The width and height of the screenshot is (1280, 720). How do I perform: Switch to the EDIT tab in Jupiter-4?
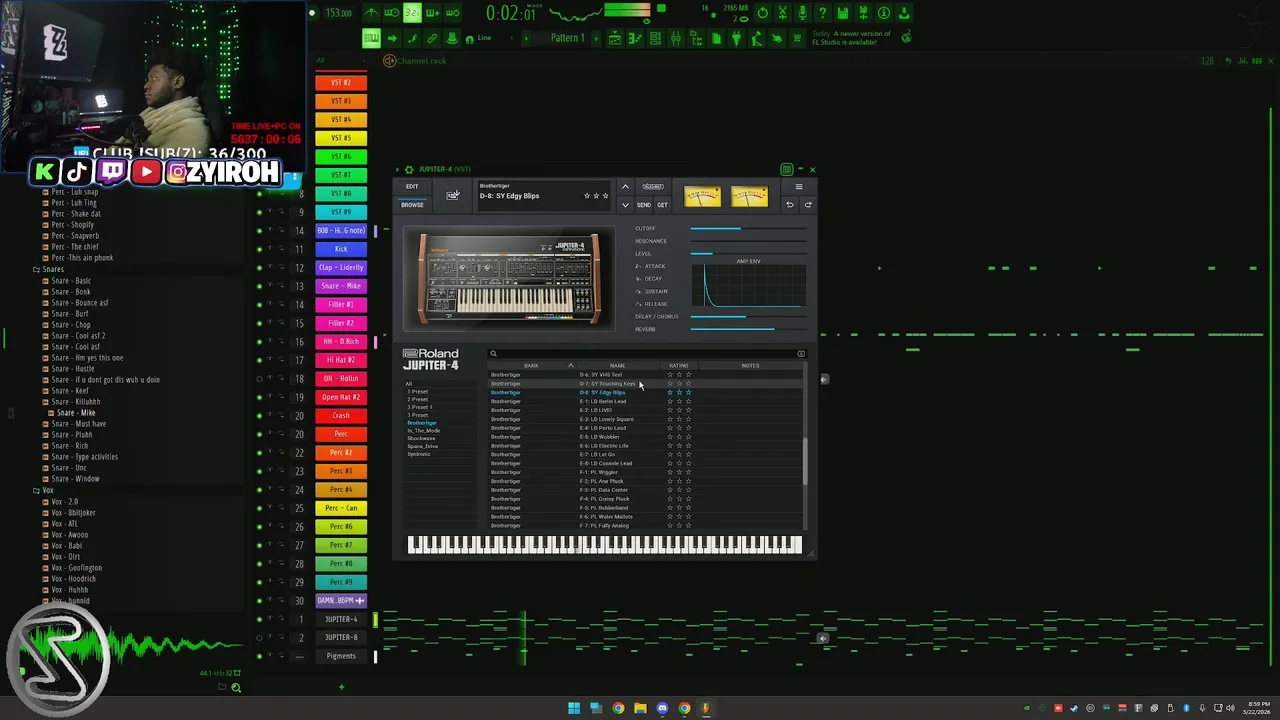coord(412,186)
